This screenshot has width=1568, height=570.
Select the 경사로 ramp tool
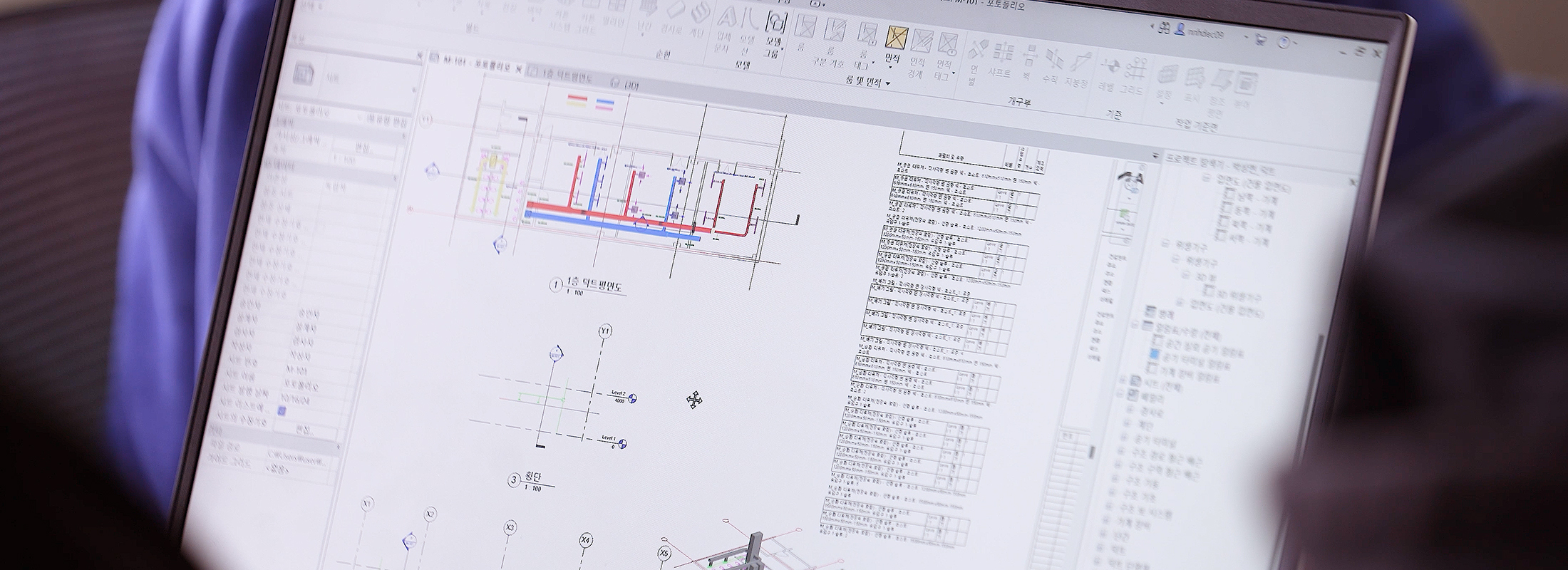click(672, 17)
